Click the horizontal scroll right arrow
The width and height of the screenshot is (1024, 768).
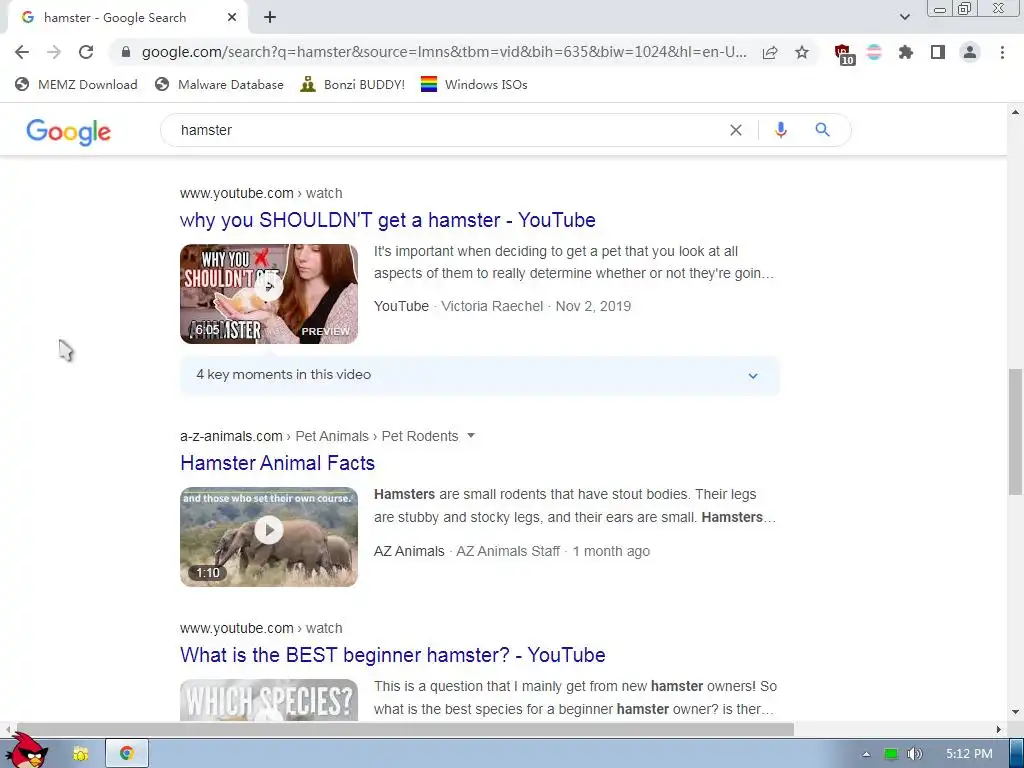[999, 729]
